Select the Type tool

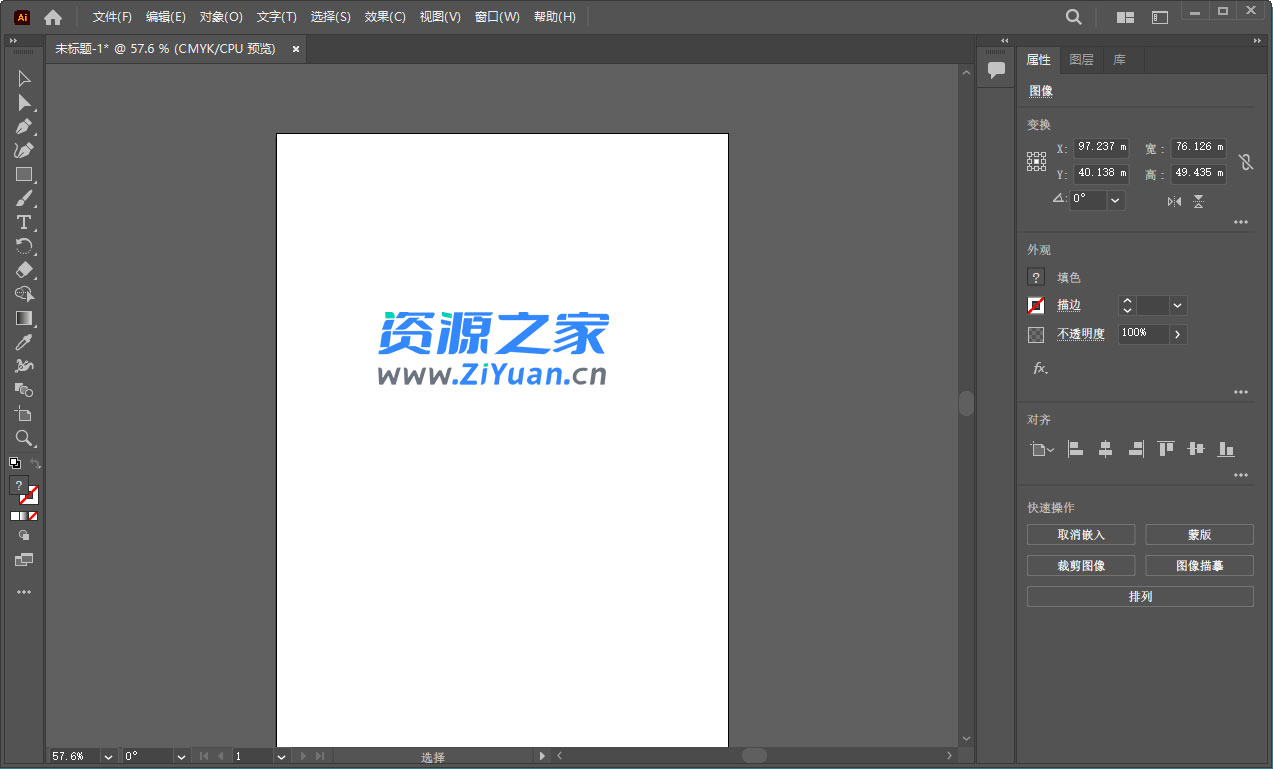point(23,222)
